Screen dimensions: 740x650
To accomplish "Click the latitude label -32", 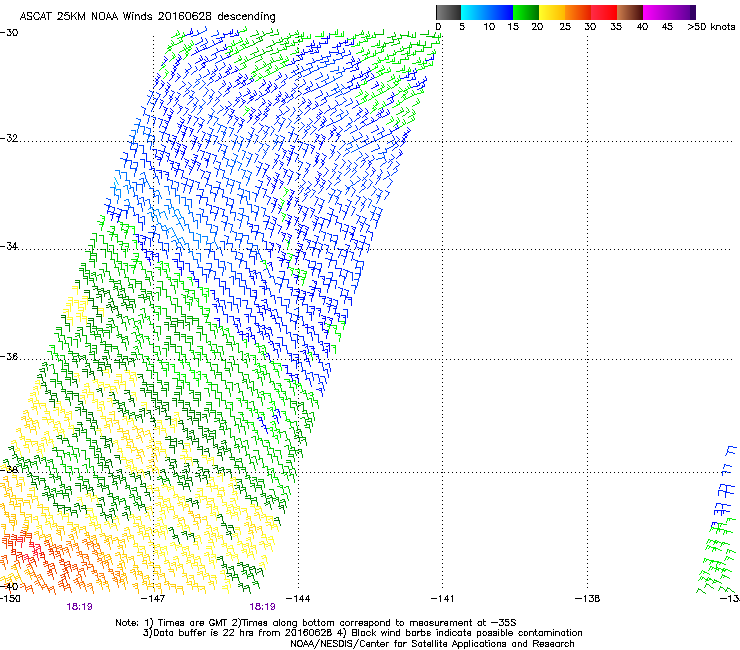I will (x=9, y=138).
